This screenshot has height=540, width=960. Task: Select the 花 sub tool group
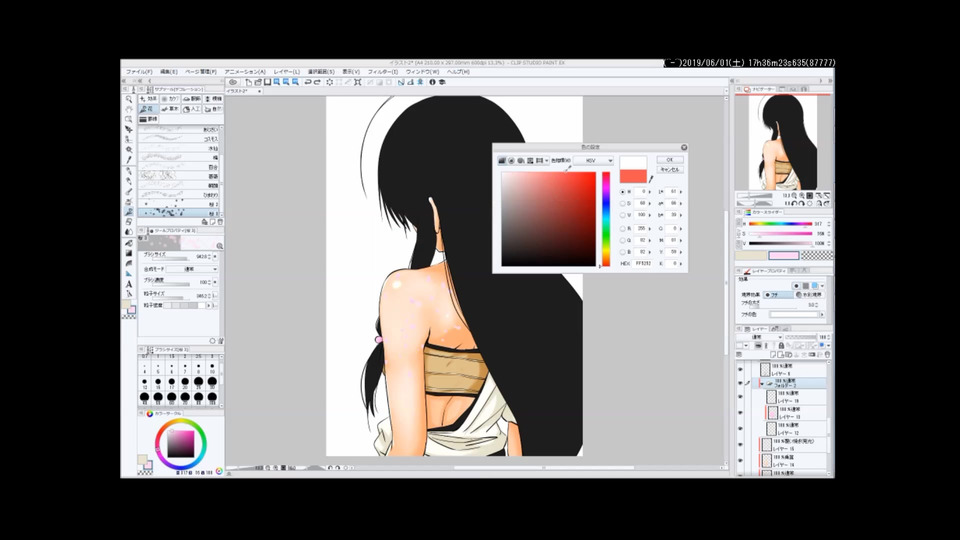(149, 109)
